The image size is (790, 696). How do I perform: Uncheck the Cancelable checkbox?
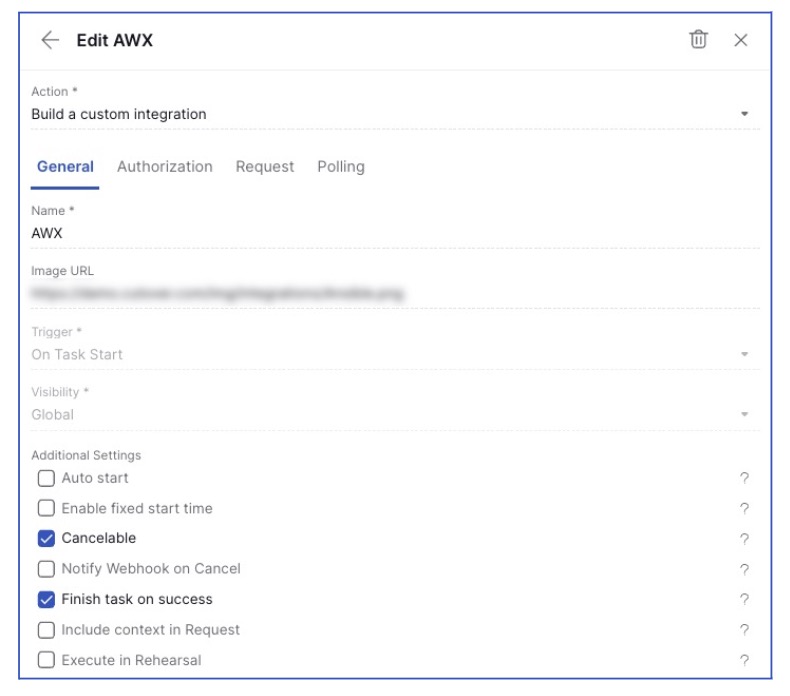pyautogui.click(x=46, y=538)
